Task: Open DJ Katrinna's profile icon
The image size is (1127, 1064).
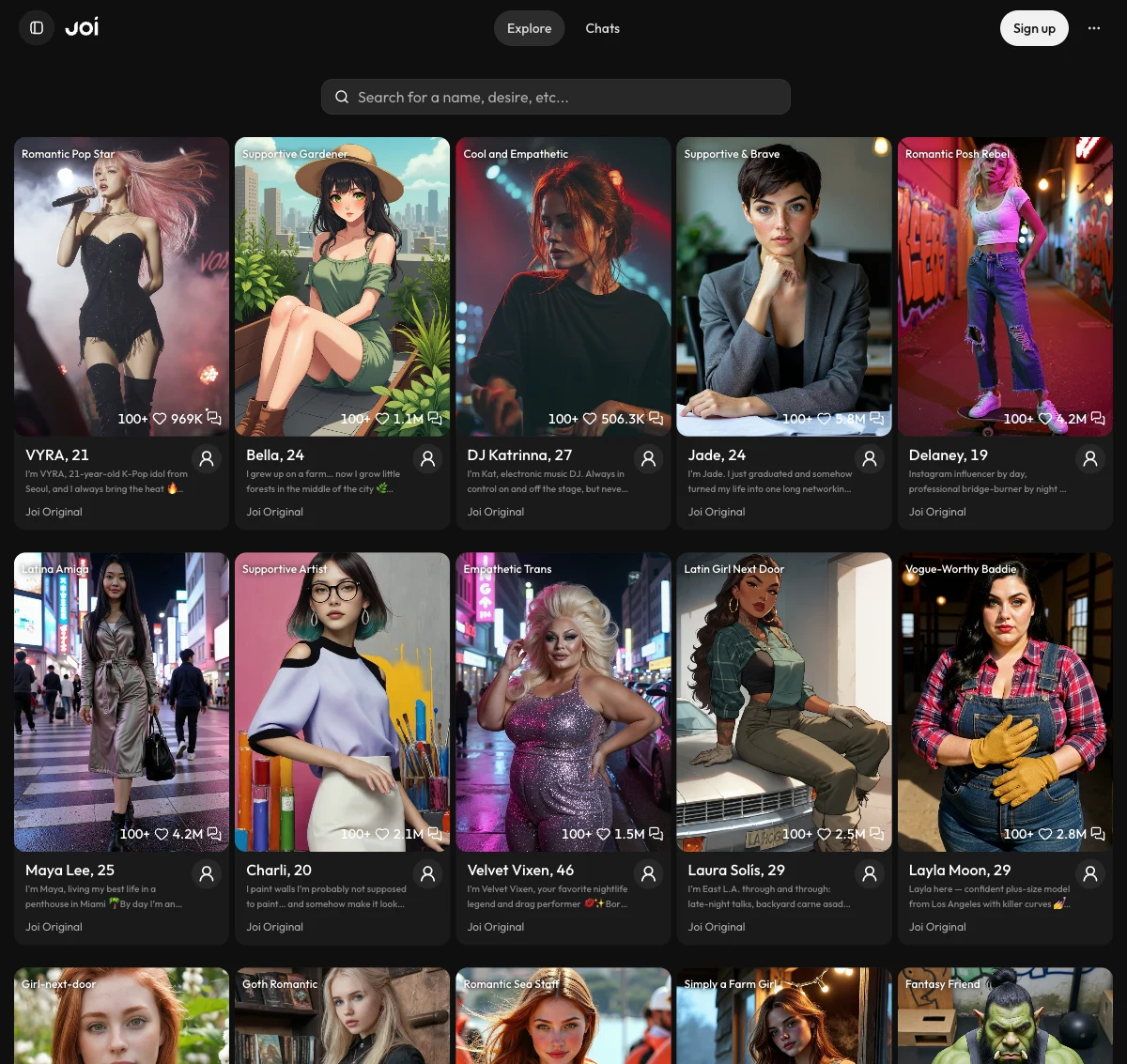Action: point(648,458)
